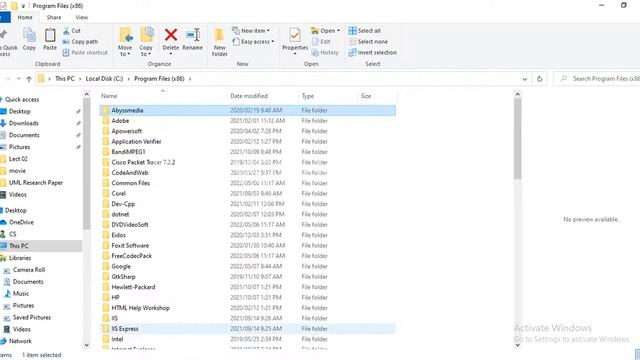Select the HTML Help Workshop folder
The width and height of the screenshot is (640, 360).
248,308
